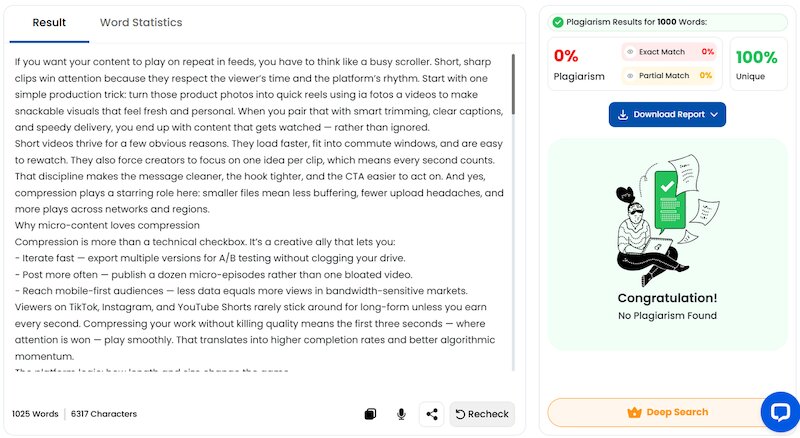Click the 100% Unique score card
This screenshot has width=800, height=438.
pyautogui.click(x=758, y=65)
